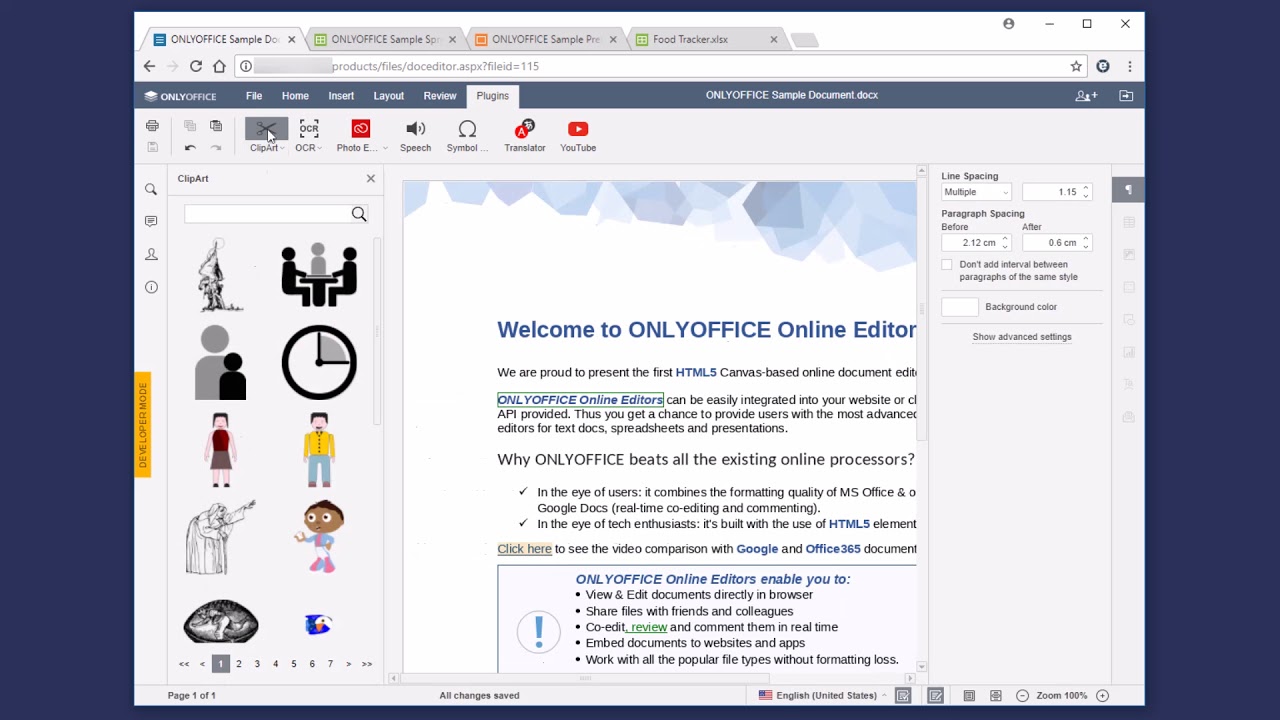Screen dimensions: 1280x720
Task: Close the ClipArt panel
Action: pos(371,178)
